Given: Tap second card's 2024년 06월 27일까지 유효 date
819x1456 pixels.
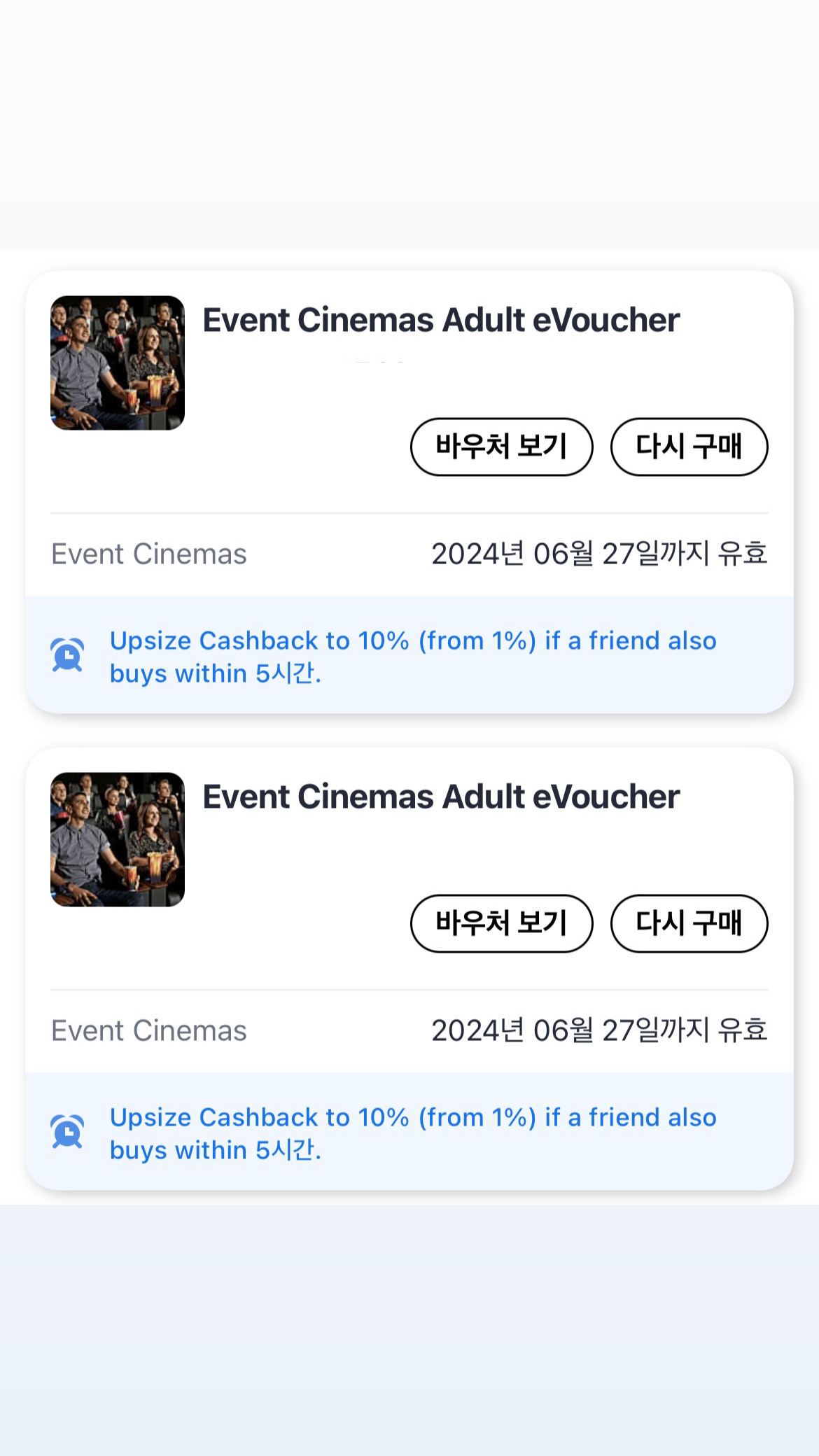Looking at the screenshot, I should click(599, 1031).
